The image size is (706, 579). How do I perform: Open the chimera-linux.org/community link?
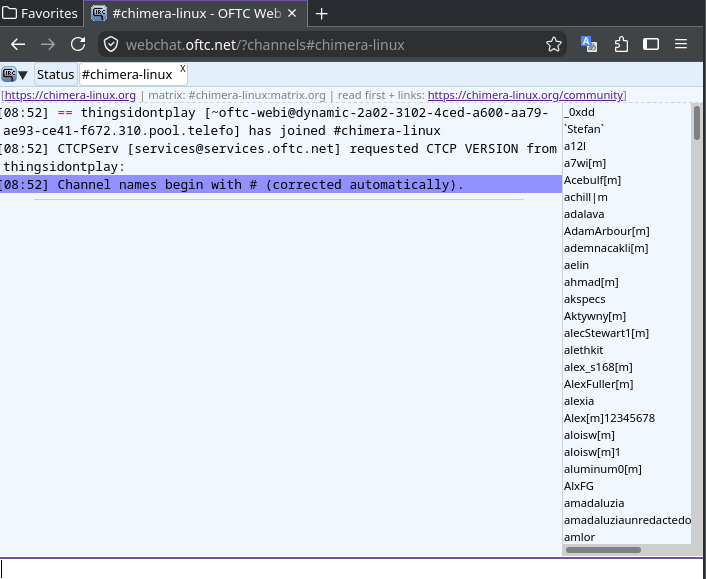pos(525,95)
